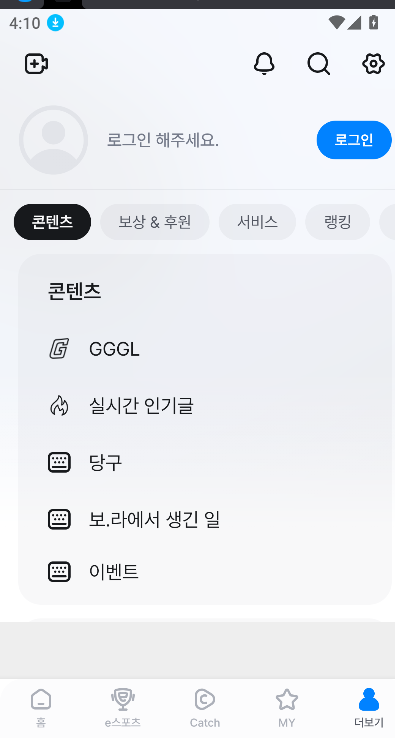The height and width of the screenshot is (738, 395).
Task: Open notifications bell icon
Action: pyautogui.click(x=264, y=64)
